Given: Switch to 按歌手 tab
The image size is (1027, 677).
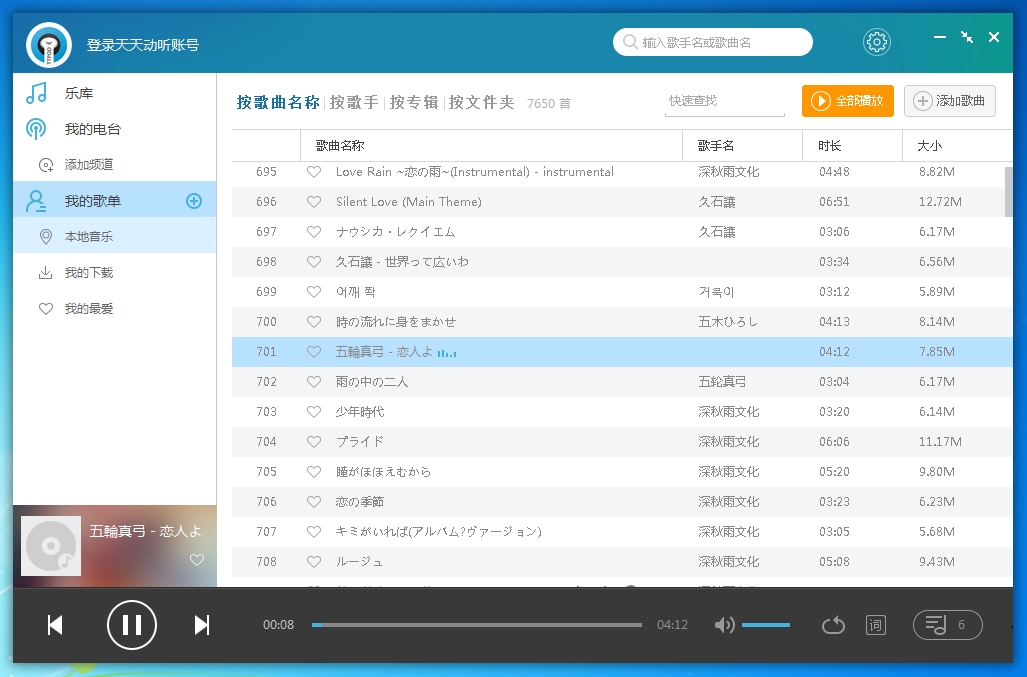Looking at the screenshot, I should (354, 102).
